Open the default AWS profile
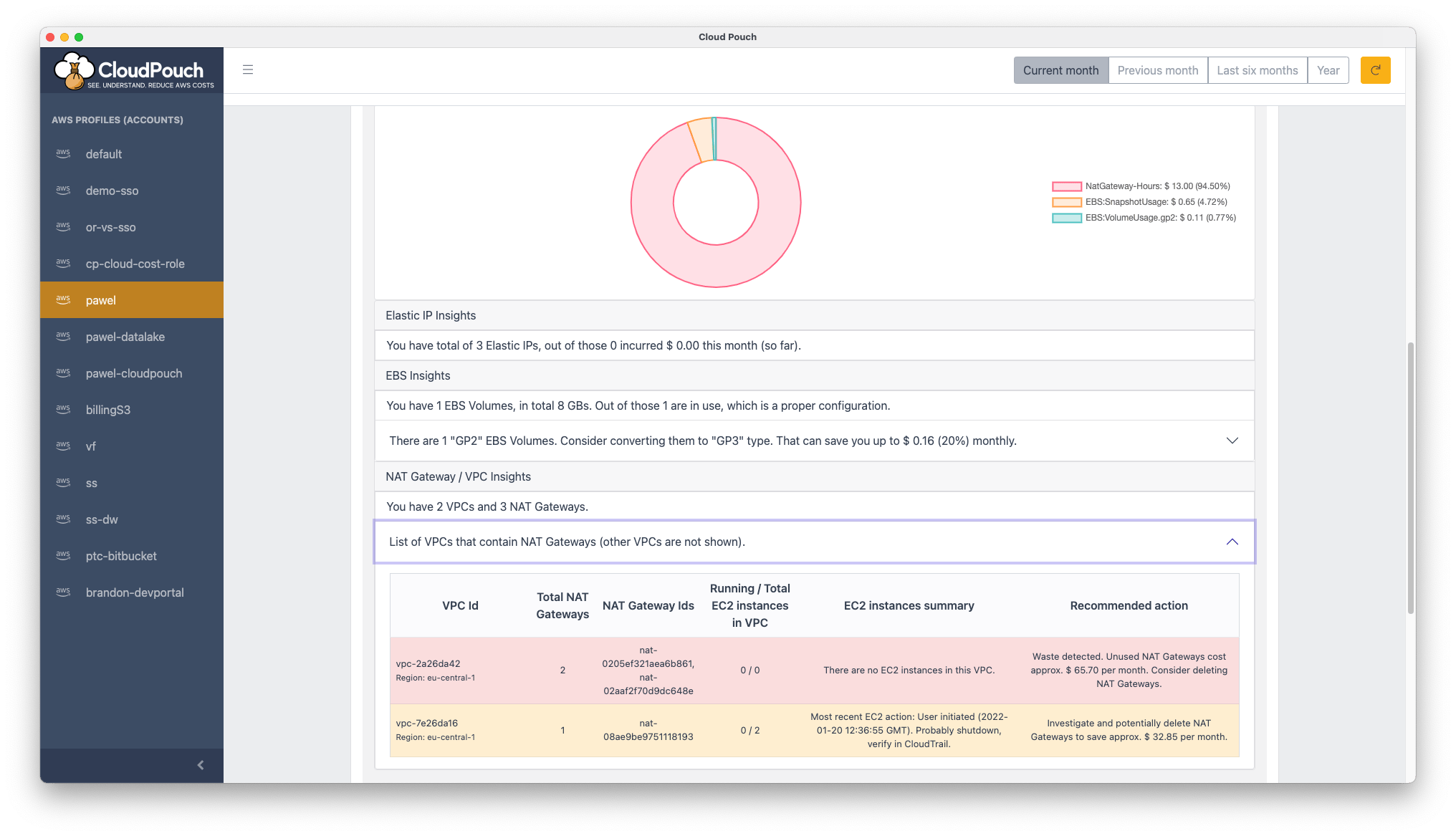Screen dimensions: 1456x836 click(x=132, y=154)
